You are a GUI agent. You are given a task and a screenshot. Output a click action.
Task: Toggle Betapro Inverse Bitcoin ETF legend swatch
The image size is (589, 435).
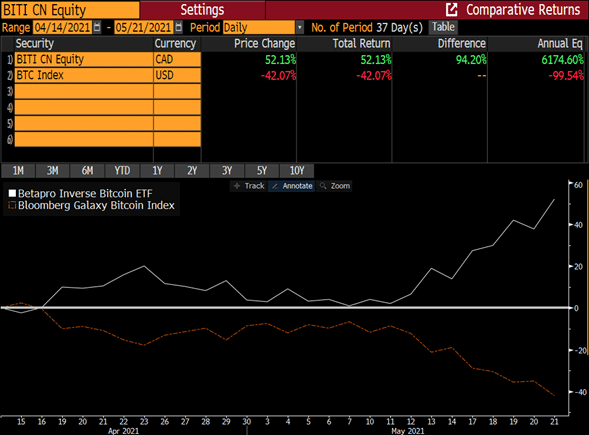[12, 193]
